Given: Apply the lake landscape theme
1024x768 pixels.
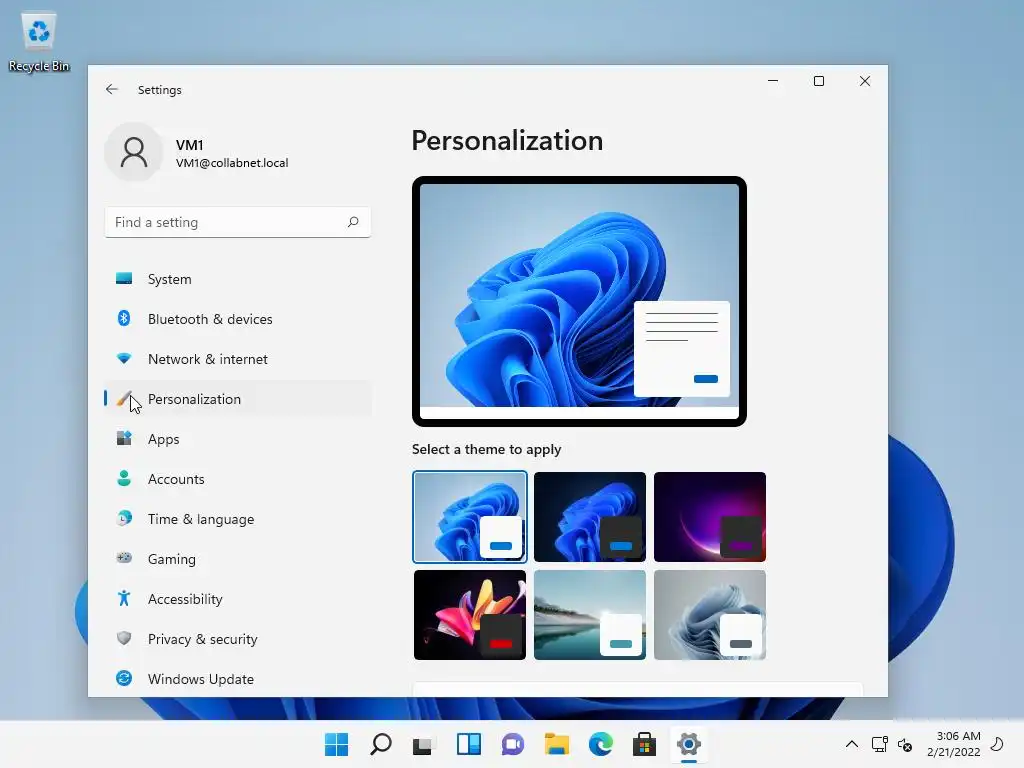Looking at the screenshot, I should pyautogui.click(x=590, y=615).
